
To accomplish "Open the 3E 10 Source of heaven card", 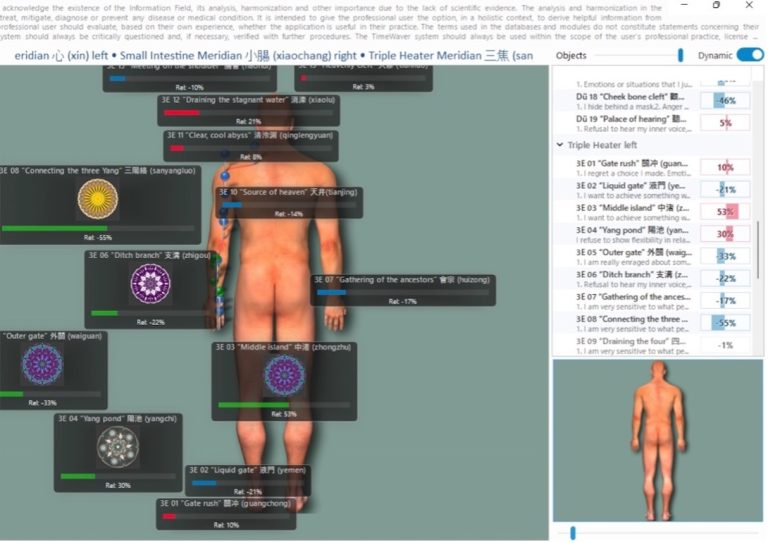I will (289, 202).
